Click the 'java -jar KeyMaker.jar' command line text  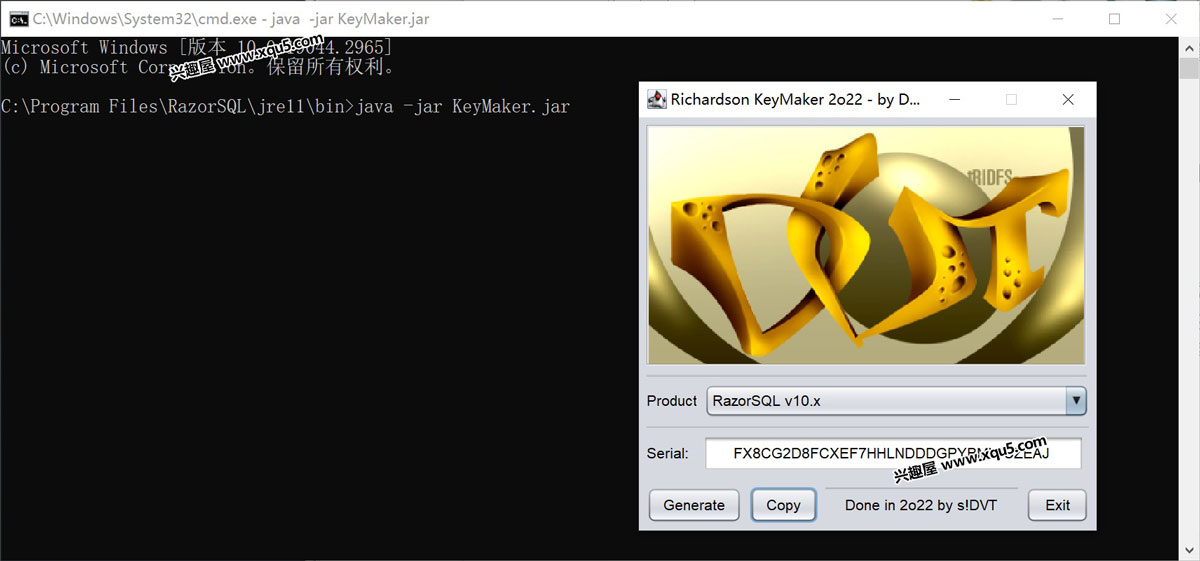pyautogui.click(x=463, y=107)
